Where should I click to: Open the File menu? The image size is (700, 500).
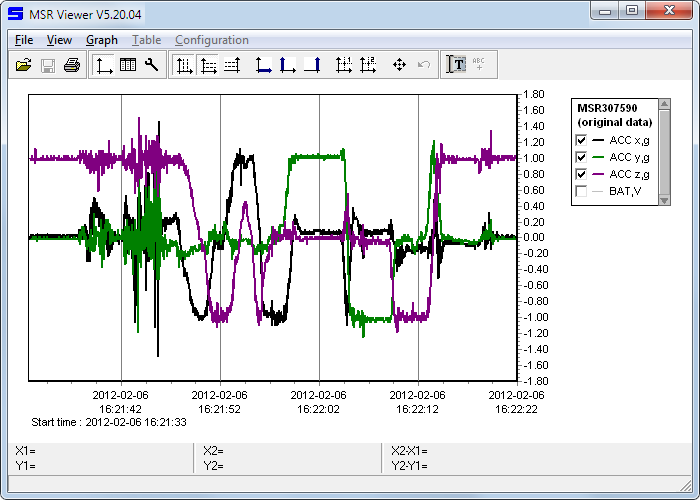click(24, 40)
